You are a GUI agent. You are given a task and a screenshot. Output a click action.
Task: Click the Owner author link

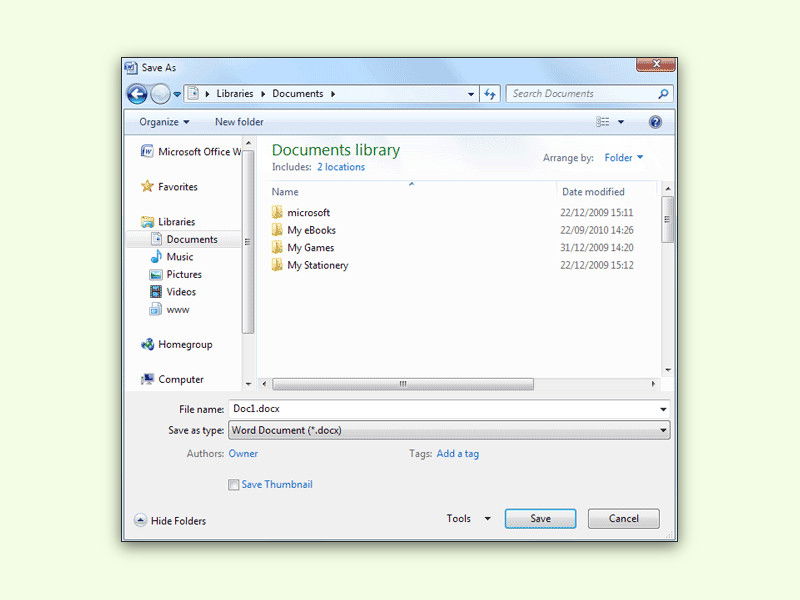click(x=243, y=454)
